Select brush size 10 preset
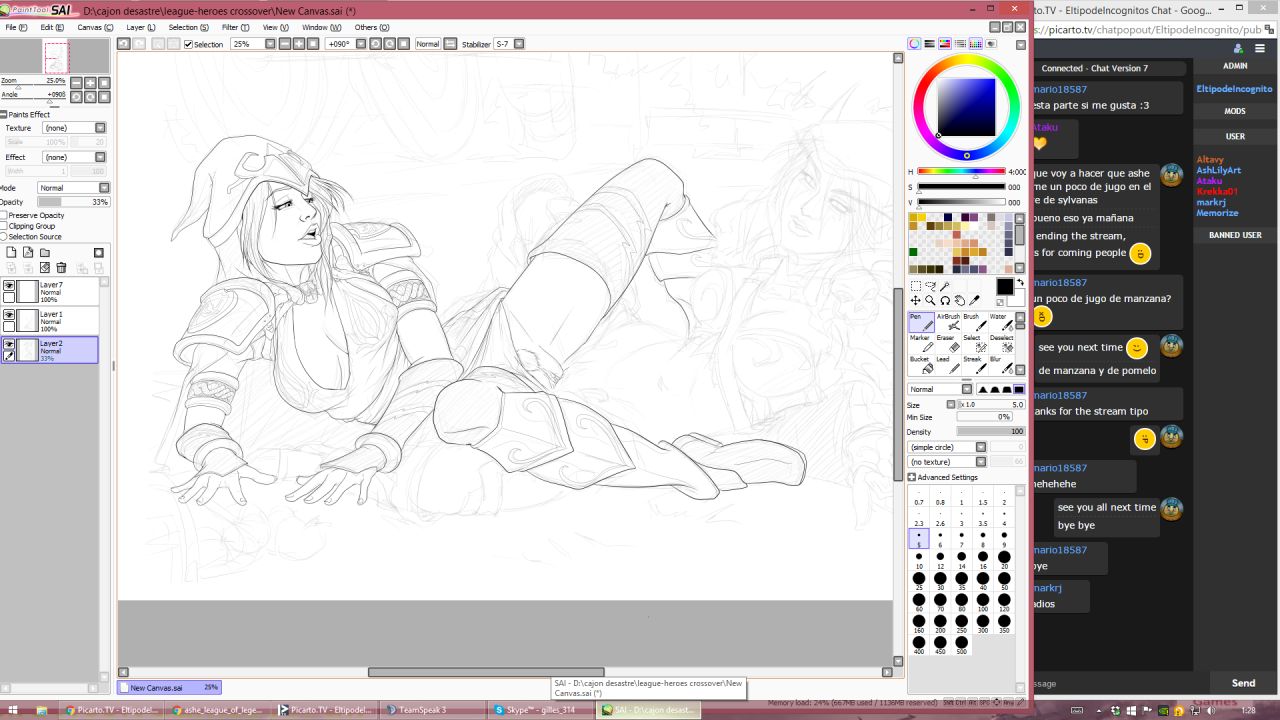 [919, 560]
